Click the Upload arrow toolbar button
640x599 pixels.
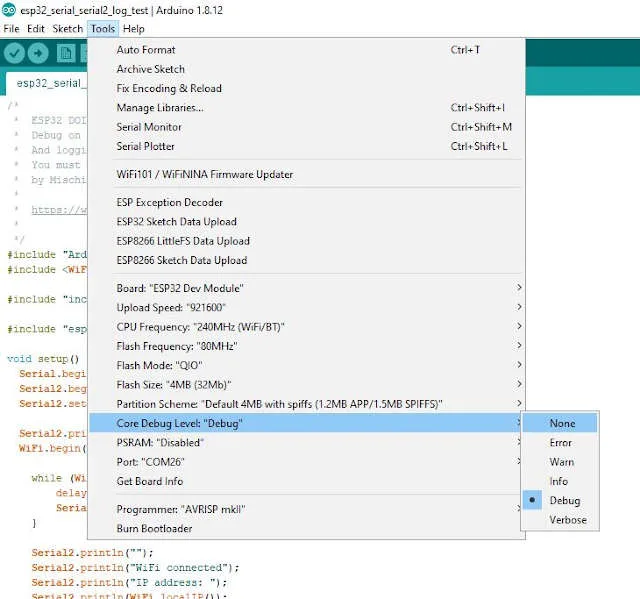pos(38,53)
